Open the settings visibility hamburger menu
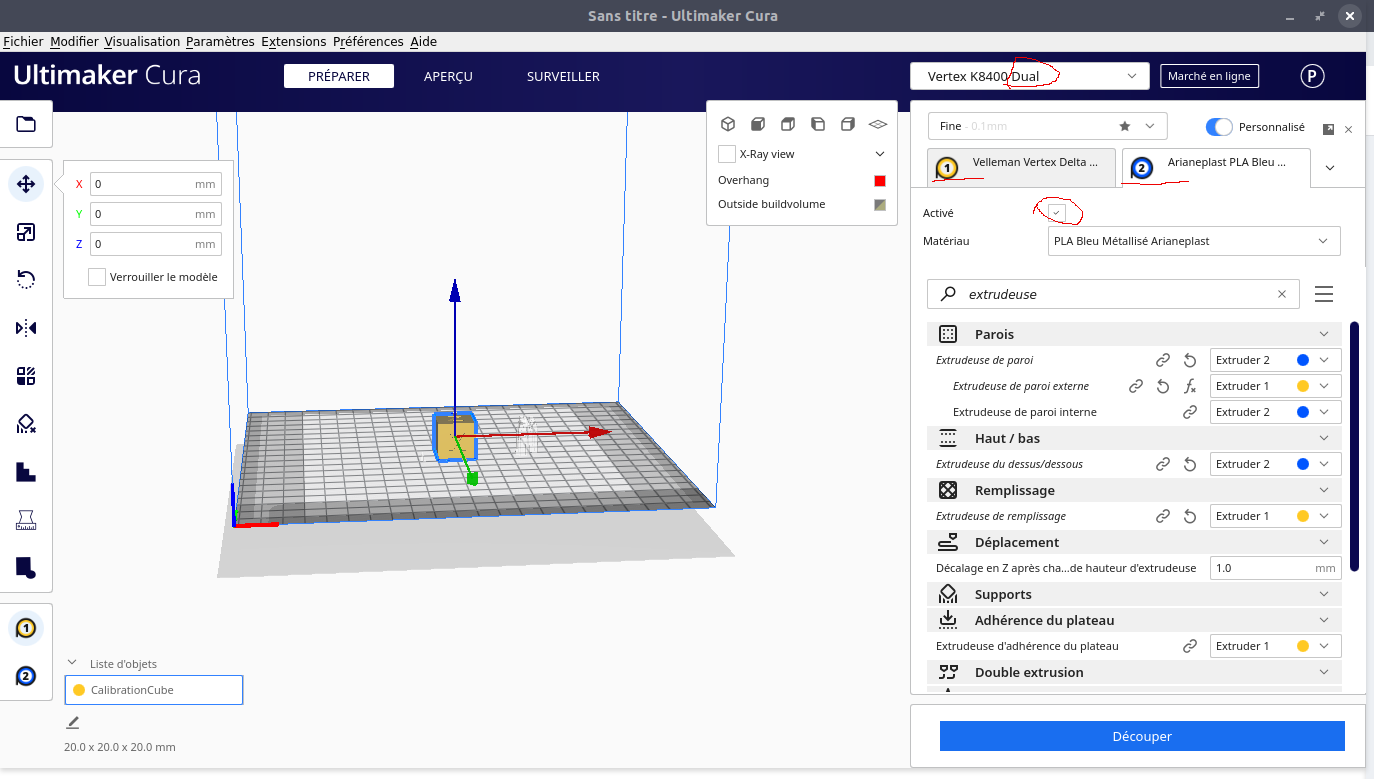The height and width of the screenshot is (779, 1374). click(1324, 294)
